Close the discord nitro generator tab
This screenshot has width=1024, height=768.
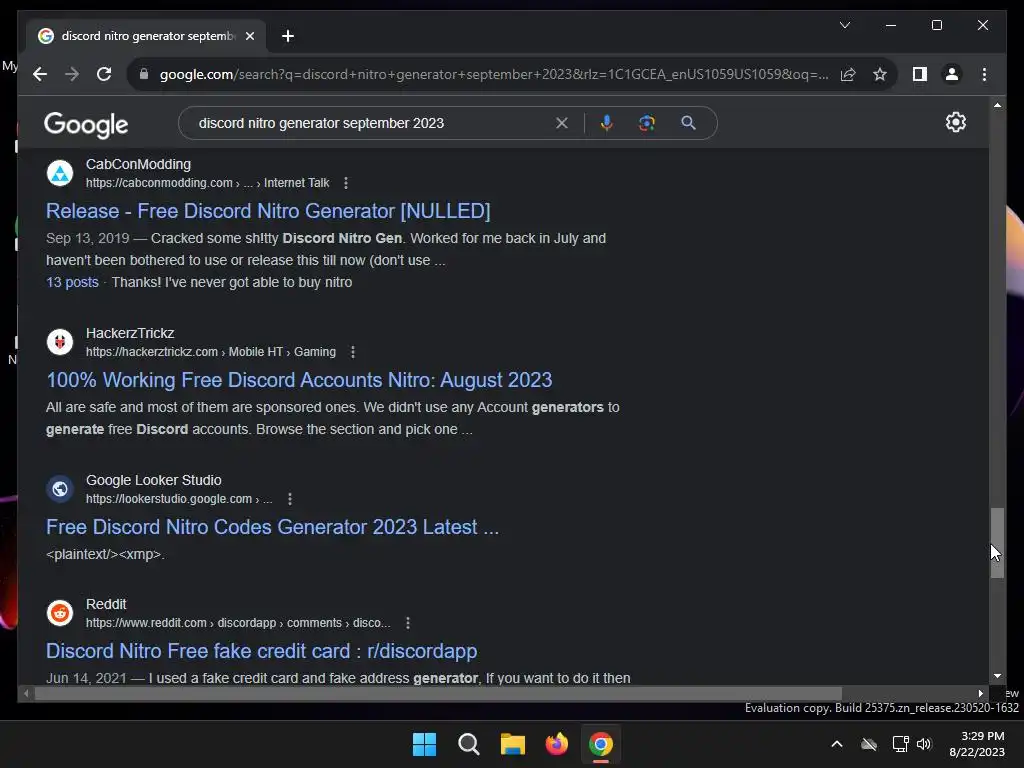click(x=249, y=36)
